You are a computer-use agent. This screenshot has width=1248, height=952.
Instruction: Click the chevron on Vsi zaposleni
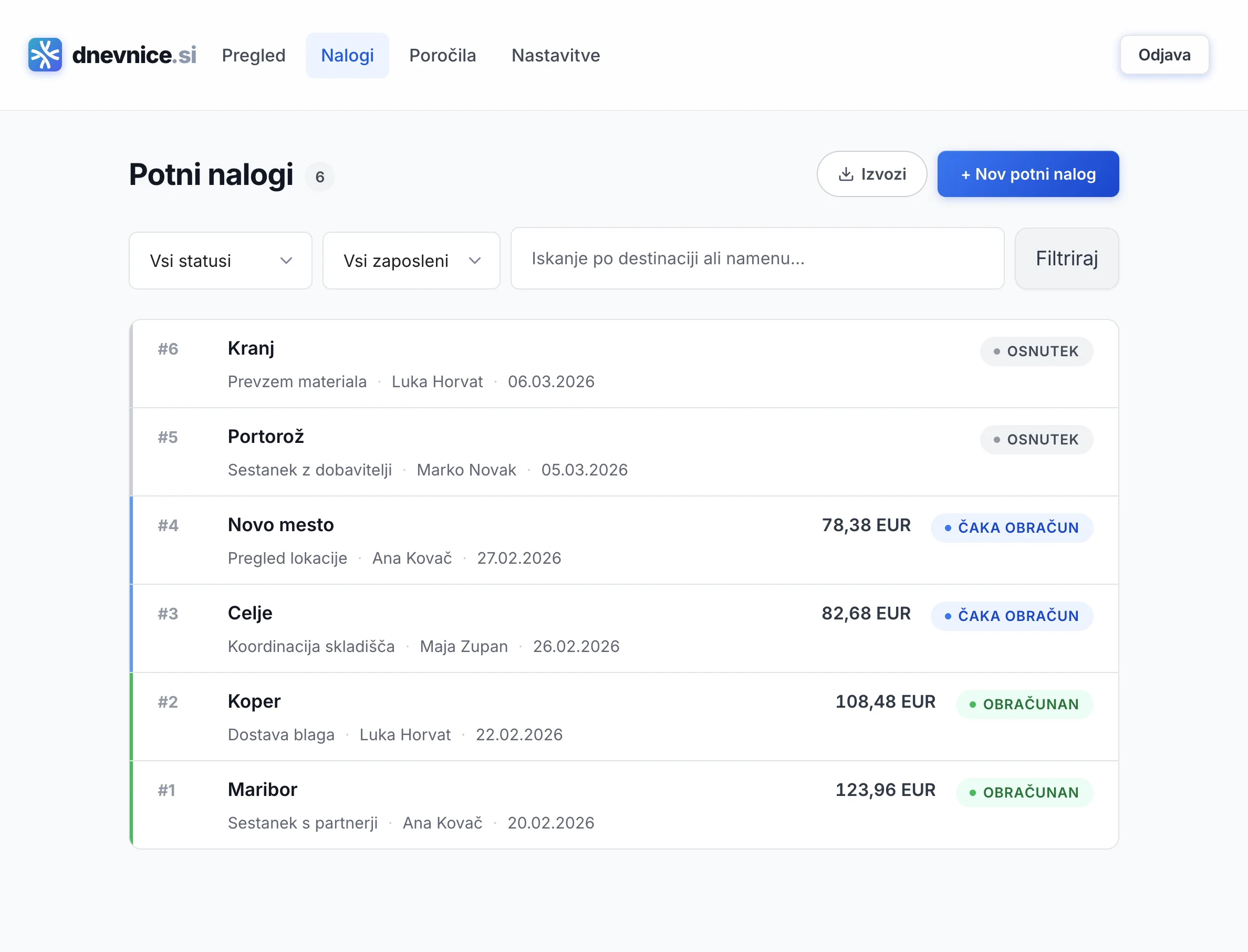click(475, 261)
